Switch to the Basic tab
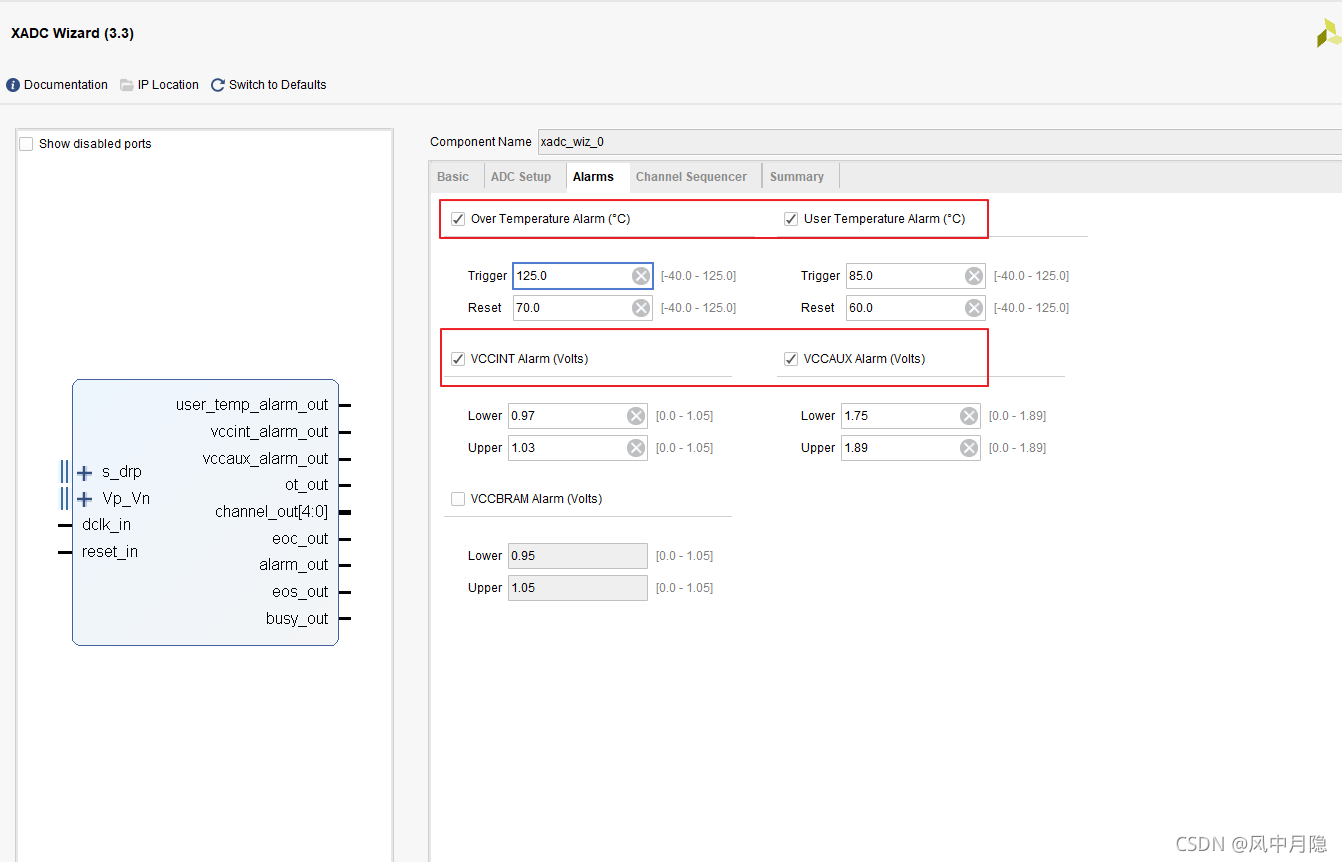Screen dimensions: 1342x862 coord(453,177)
